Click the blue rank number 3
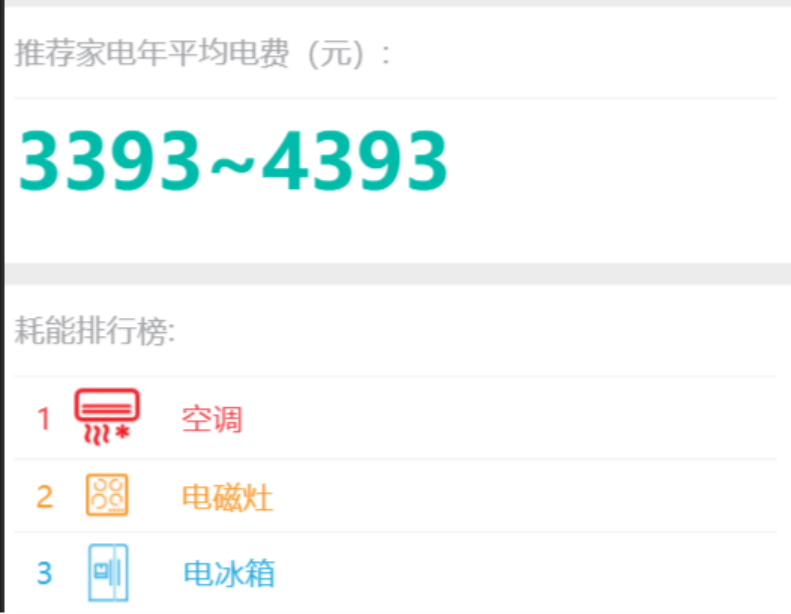The width and height of the screenshot is (791, 614). pos(44,573)
